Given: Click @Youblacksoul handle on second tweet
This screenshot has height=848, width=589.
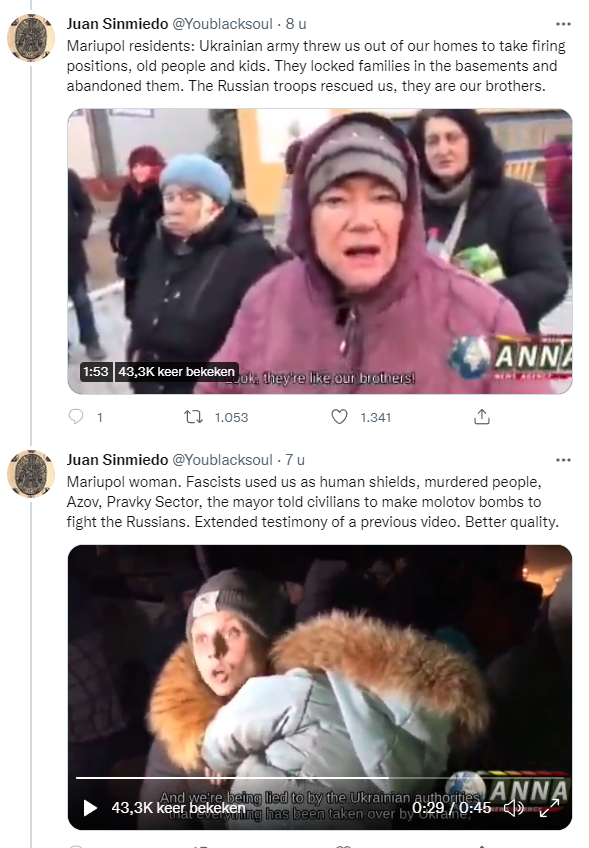Looking at the screenshot, I should [222, 460].
